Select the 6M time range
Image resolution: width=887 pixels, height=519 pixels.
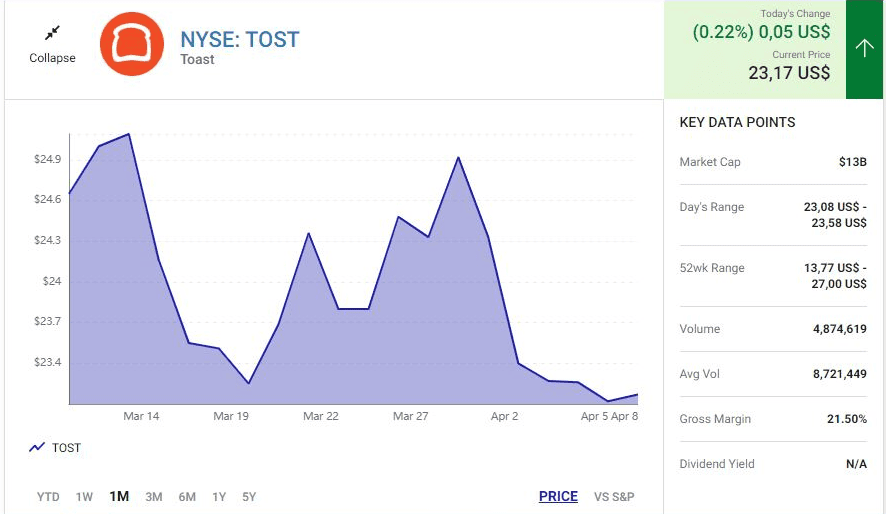187,496
